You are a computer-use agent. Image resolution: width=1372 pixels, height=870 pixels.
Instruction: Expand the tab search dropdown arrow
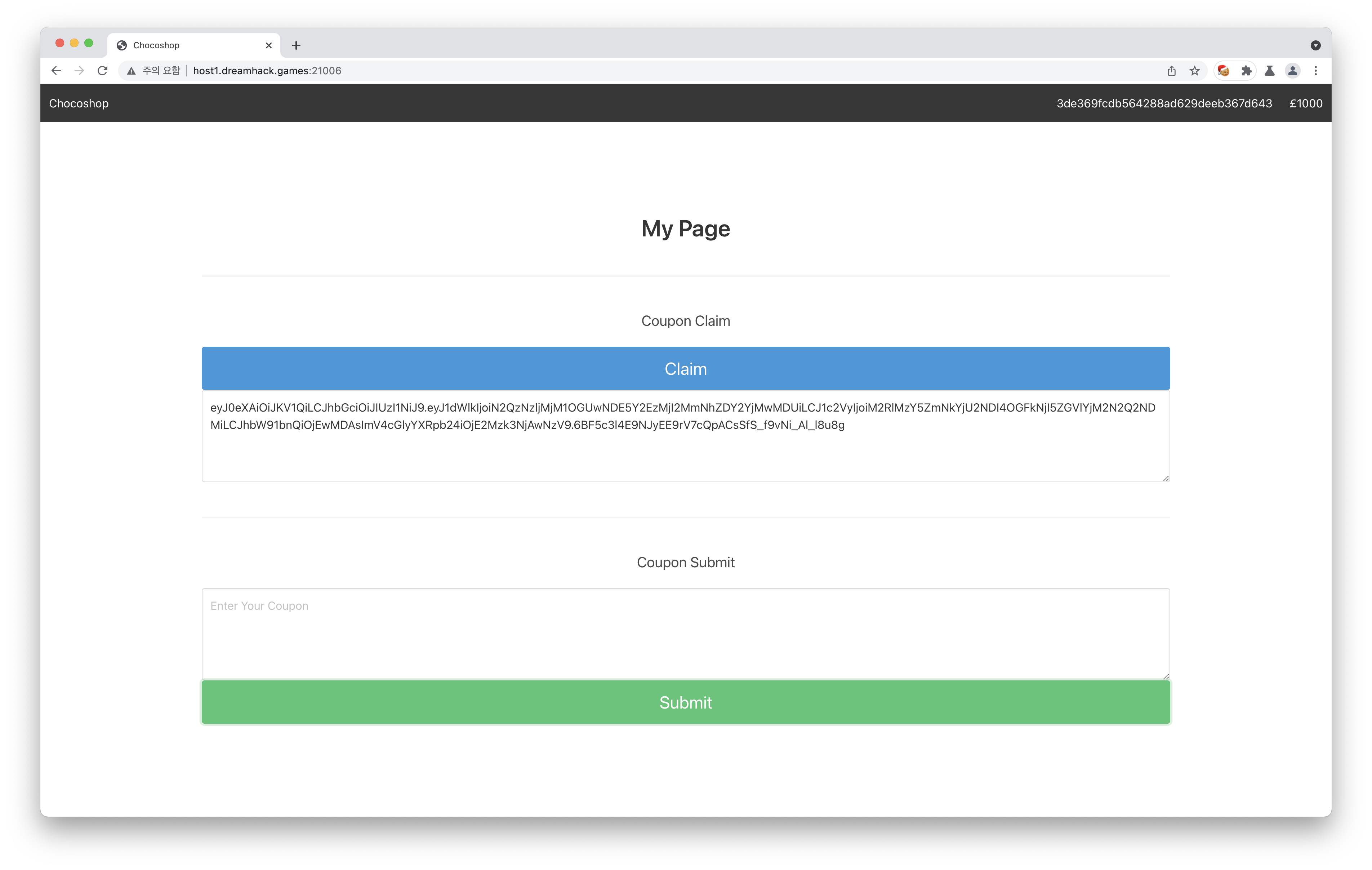coord(1315,46)
